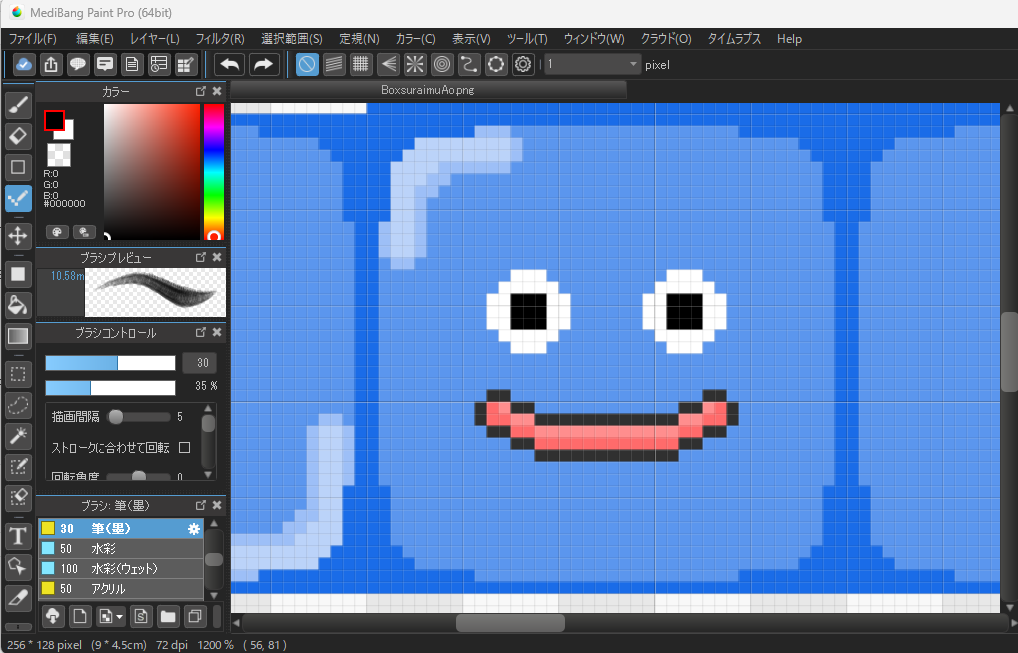This screenshot has width=1018, height=653.
Task: Select the Eraser tool
Action: (18, 136)
